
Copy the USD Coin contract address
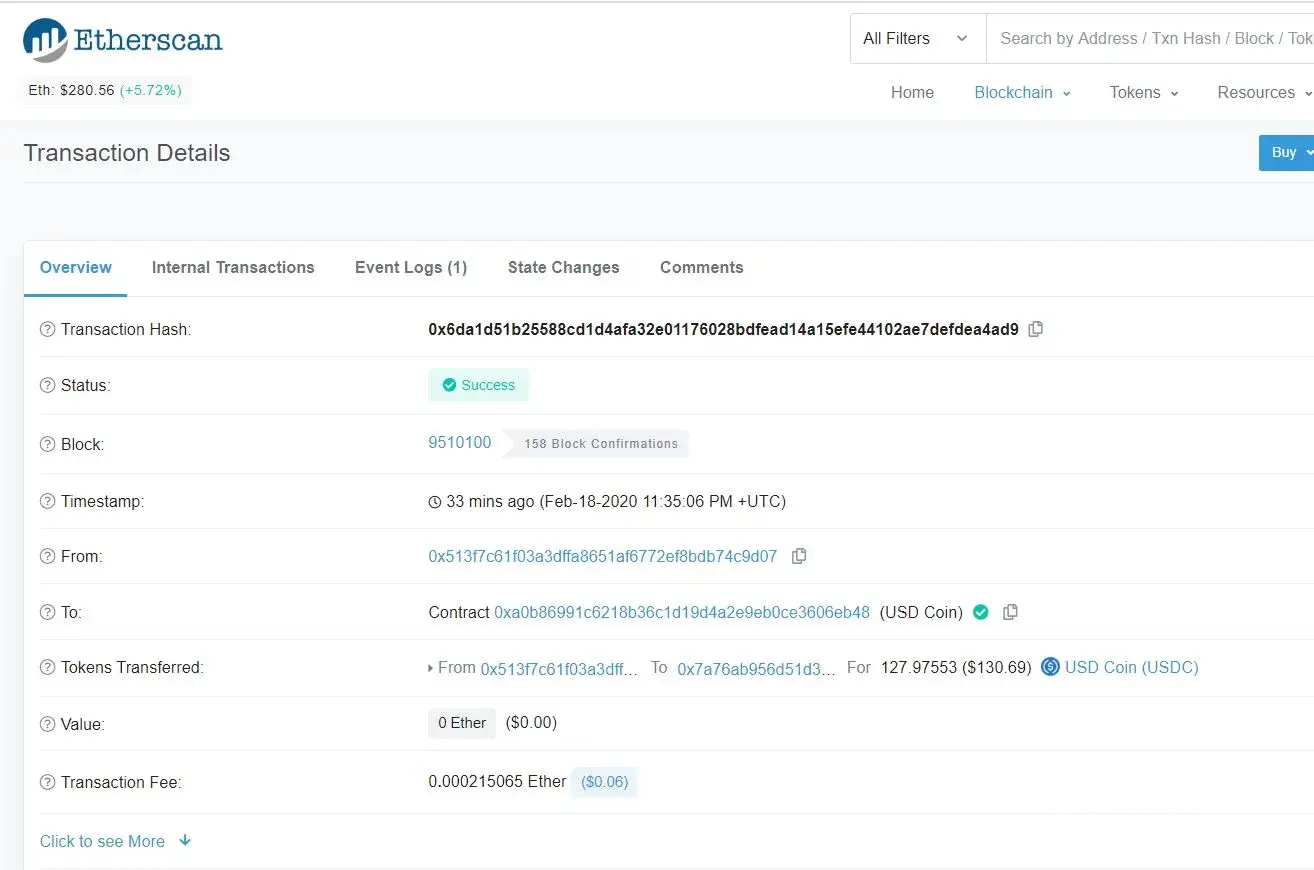pos(1010,612)
